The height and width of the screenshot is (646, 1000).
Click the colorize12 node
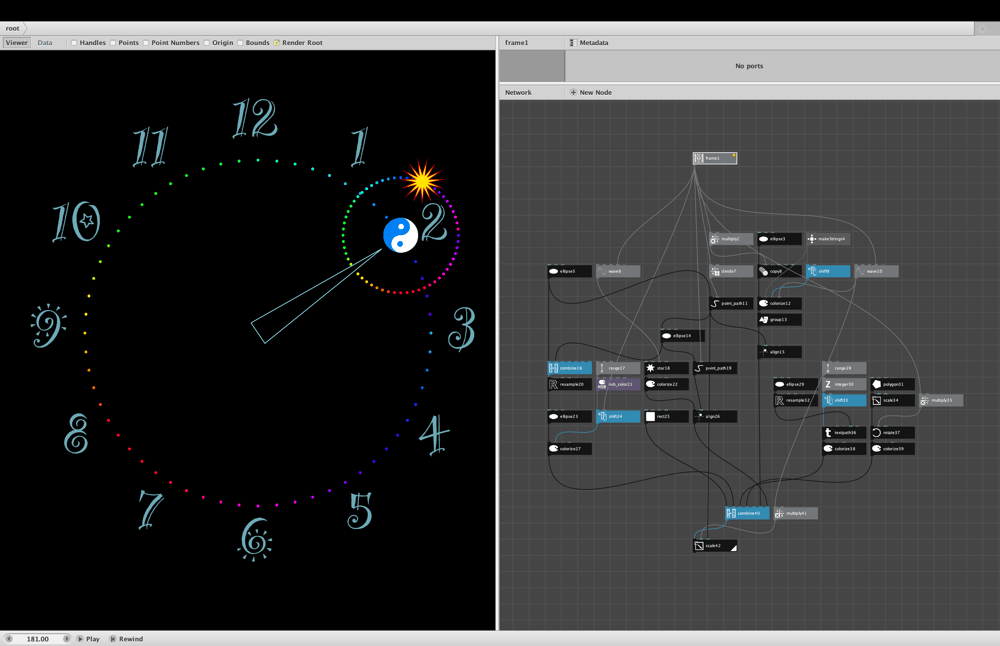[x=779, y=304]
